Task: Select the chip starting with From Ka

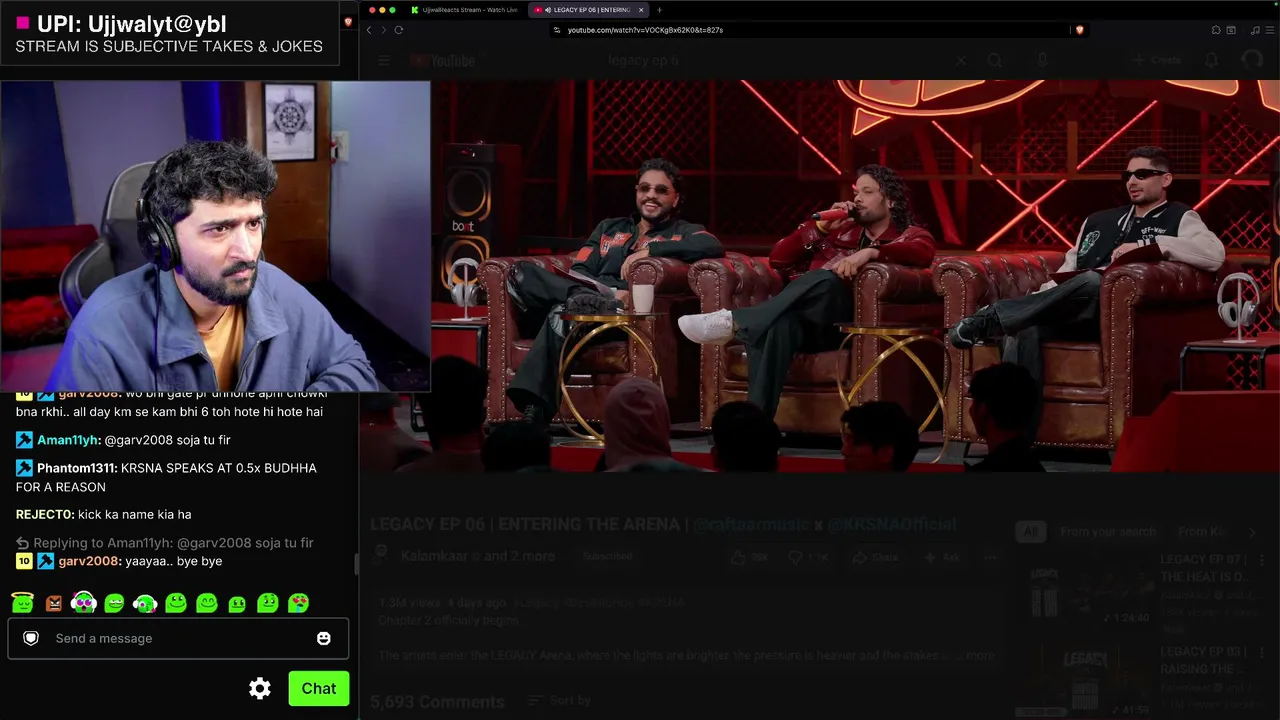Action: tap(1201, 532)
